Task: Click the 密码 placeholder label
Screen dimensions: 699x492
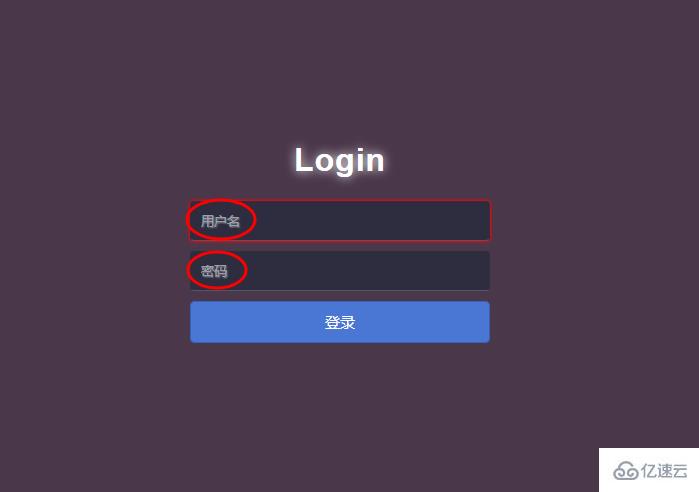Action: [x=214, y=271]
